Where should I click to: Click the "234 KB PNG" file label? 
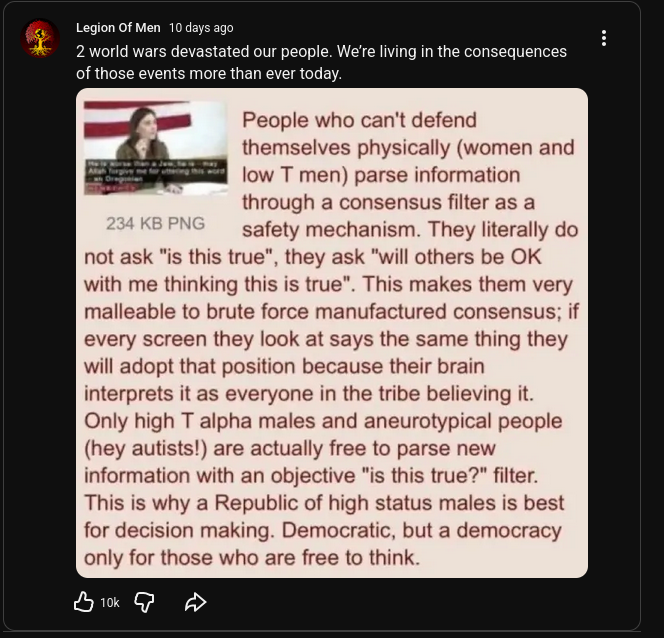pos(155,224)
